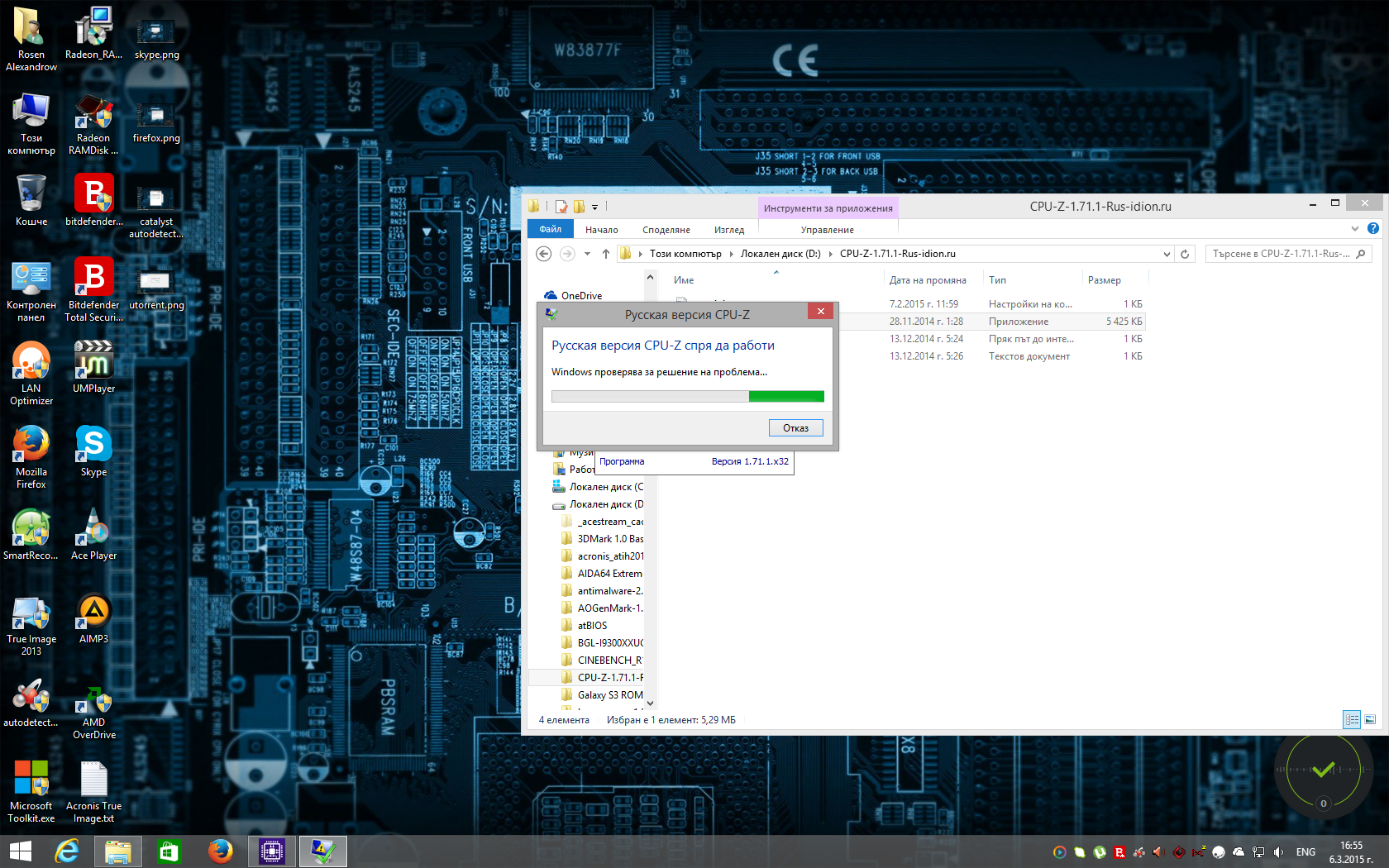Switch to details view button in status bar
Image resolution: width=1389 pixels, height=868 pixels.
point(1352,720)
